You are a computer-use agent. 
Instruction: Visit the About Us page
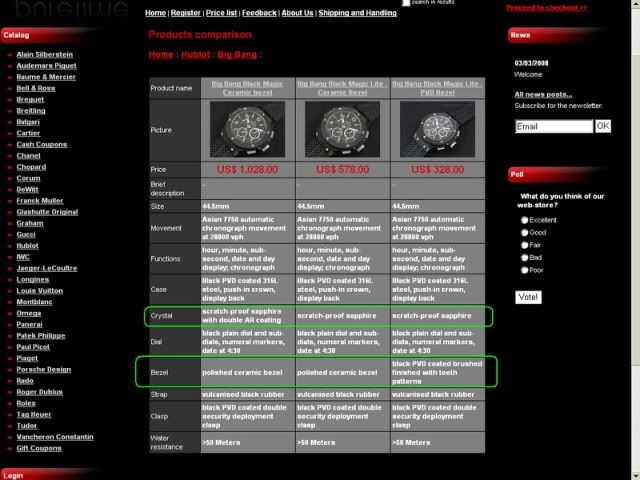coord(298,13)
